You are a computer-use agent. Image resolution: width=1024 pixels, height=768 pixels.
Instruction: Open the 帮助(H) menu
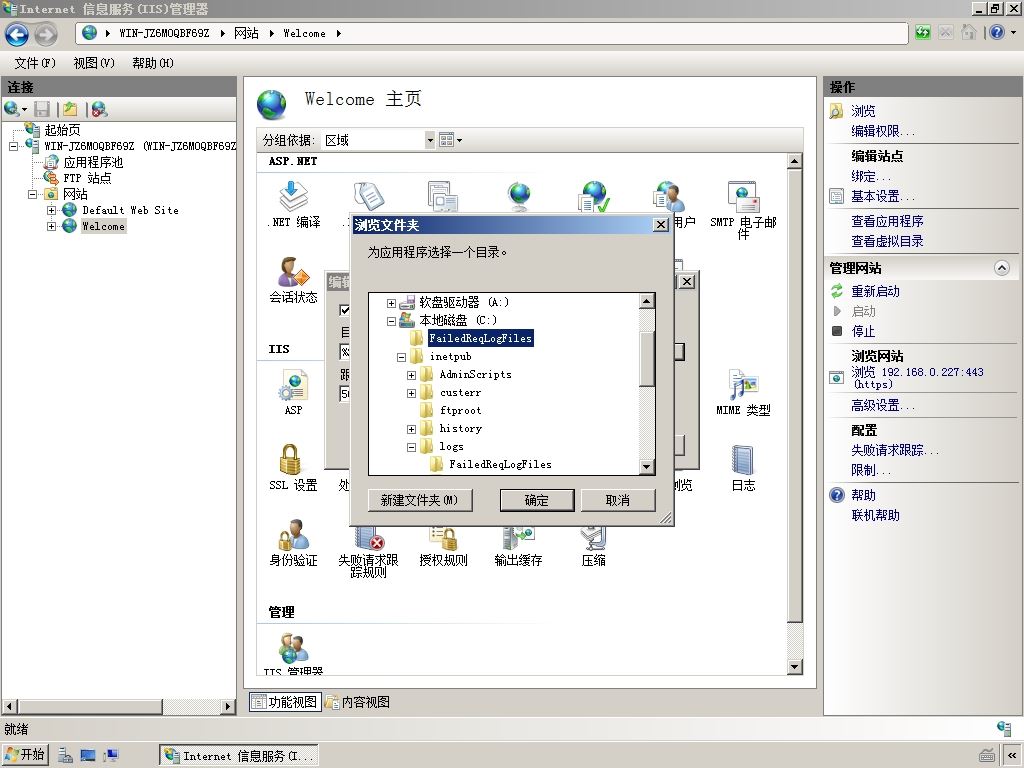[x=153, y=63]
